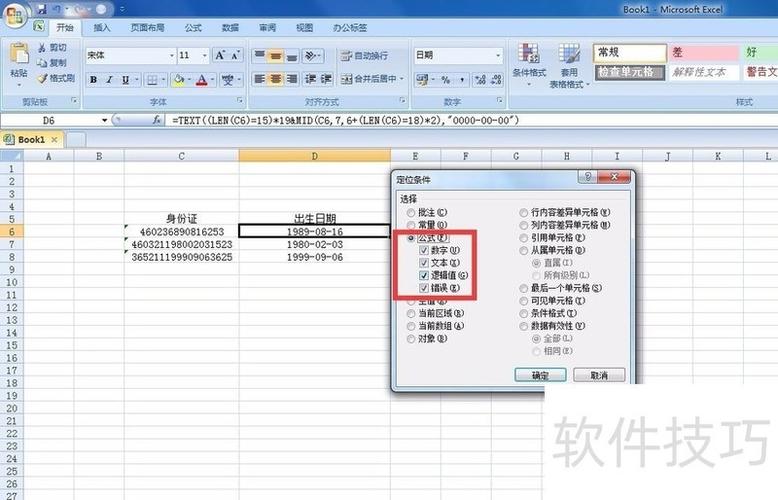
Task: Open Format as Table (套用表格格式)
Action: (x=569, y=65)
